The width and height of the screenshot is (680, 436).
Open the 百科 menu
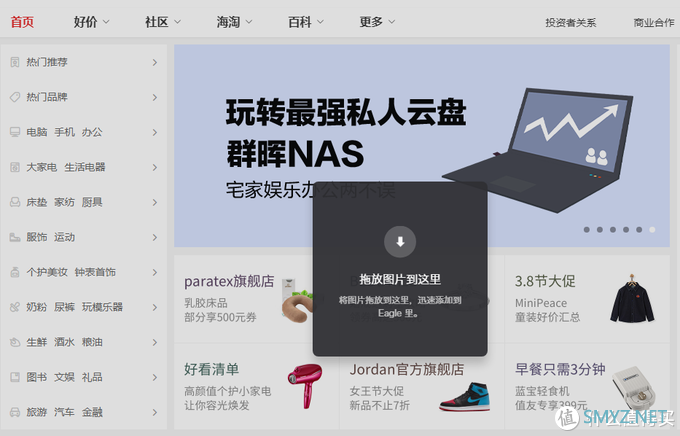300,22
